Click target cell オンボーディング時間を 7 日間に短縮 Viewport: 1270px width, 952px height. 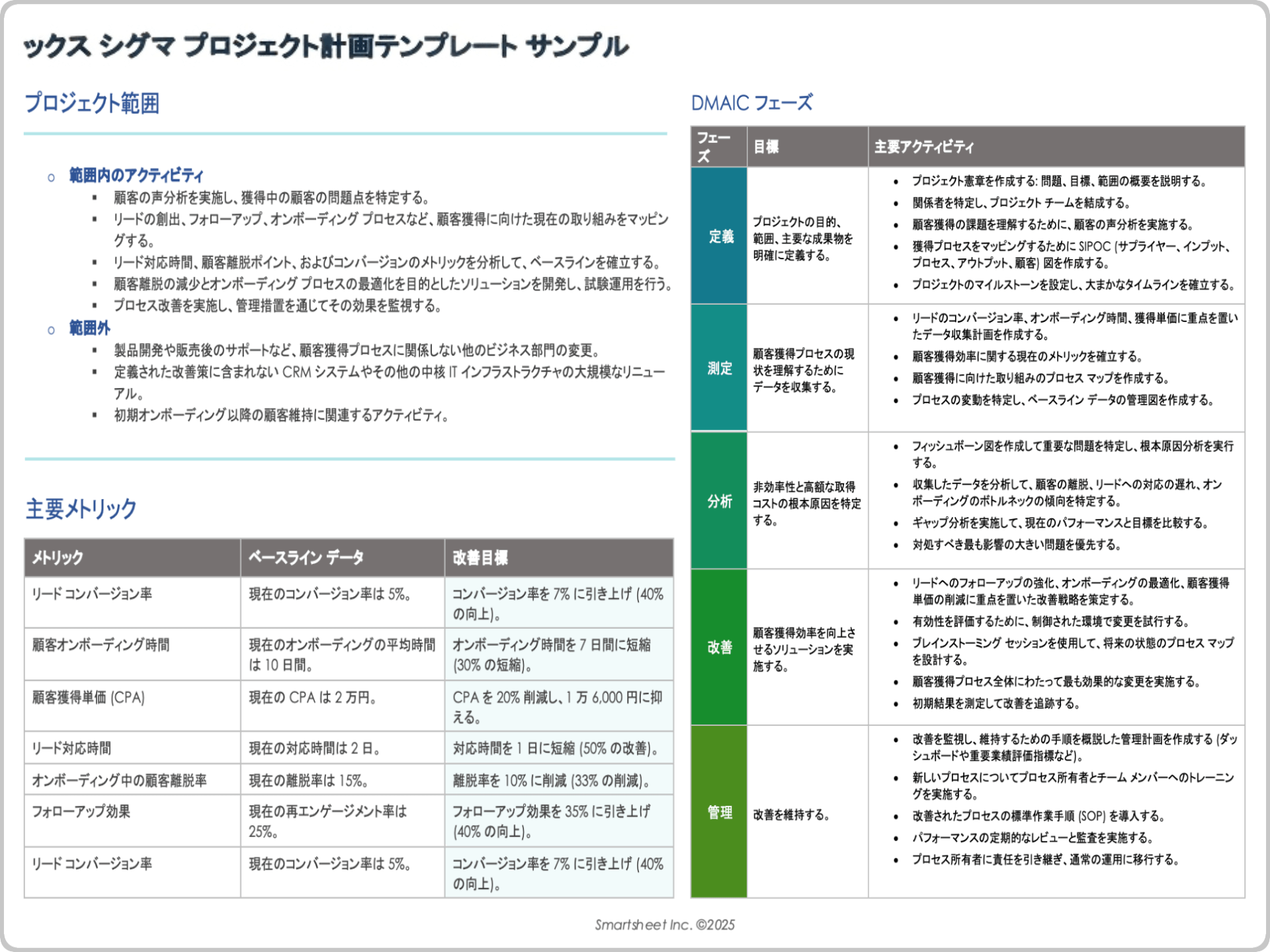pos(559,654)
